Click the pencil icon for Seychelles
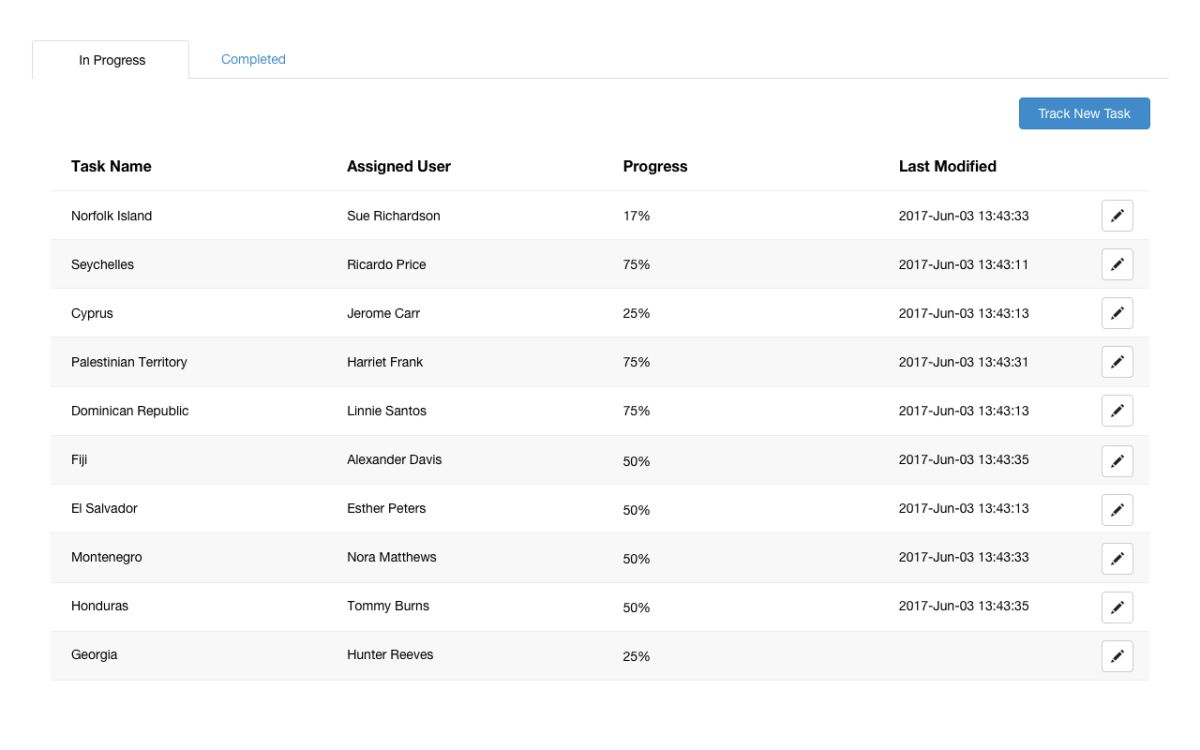 coord(1117,265)
